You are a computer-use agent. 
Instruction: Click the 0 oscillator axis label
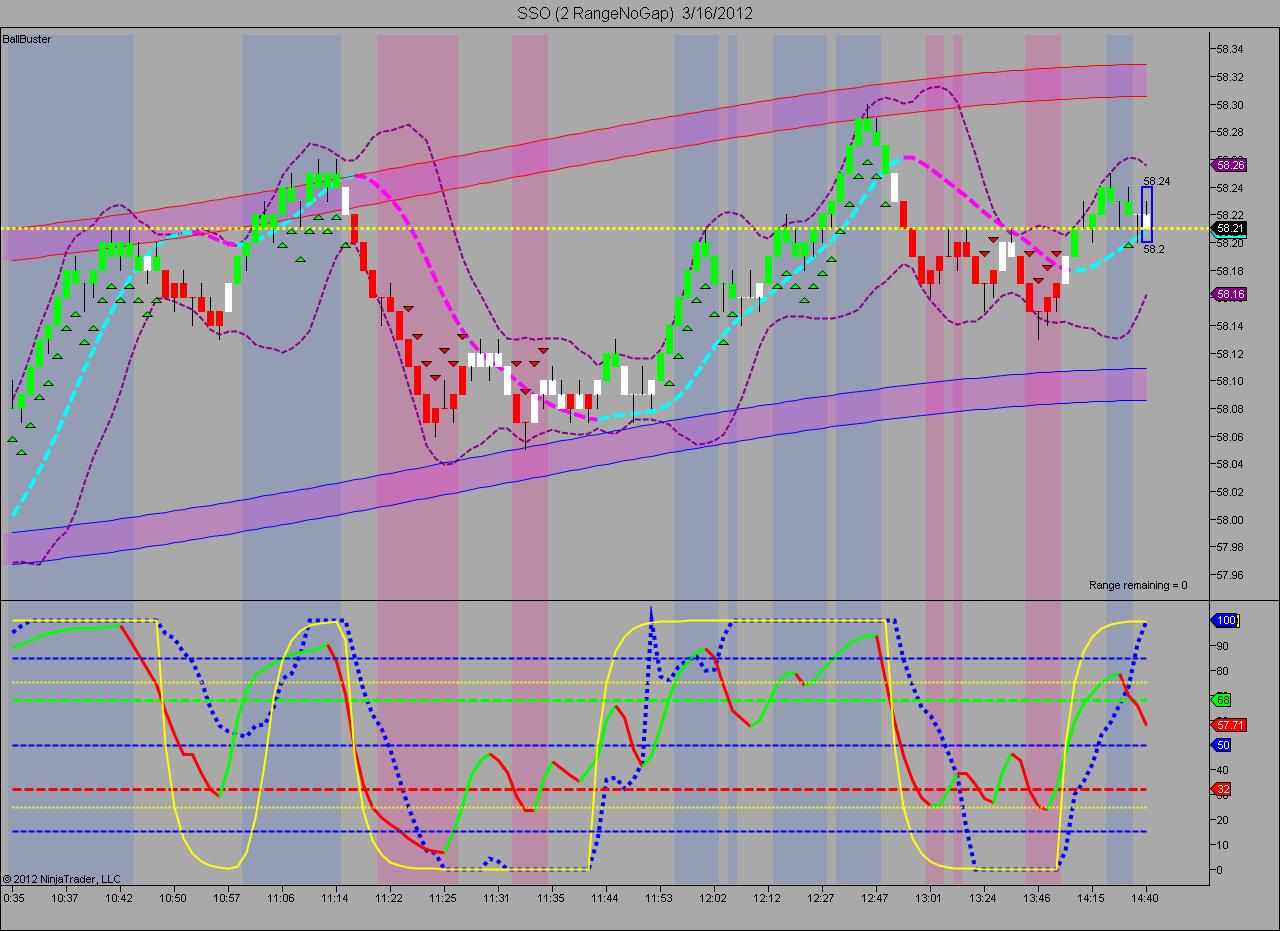point(1219,870)
